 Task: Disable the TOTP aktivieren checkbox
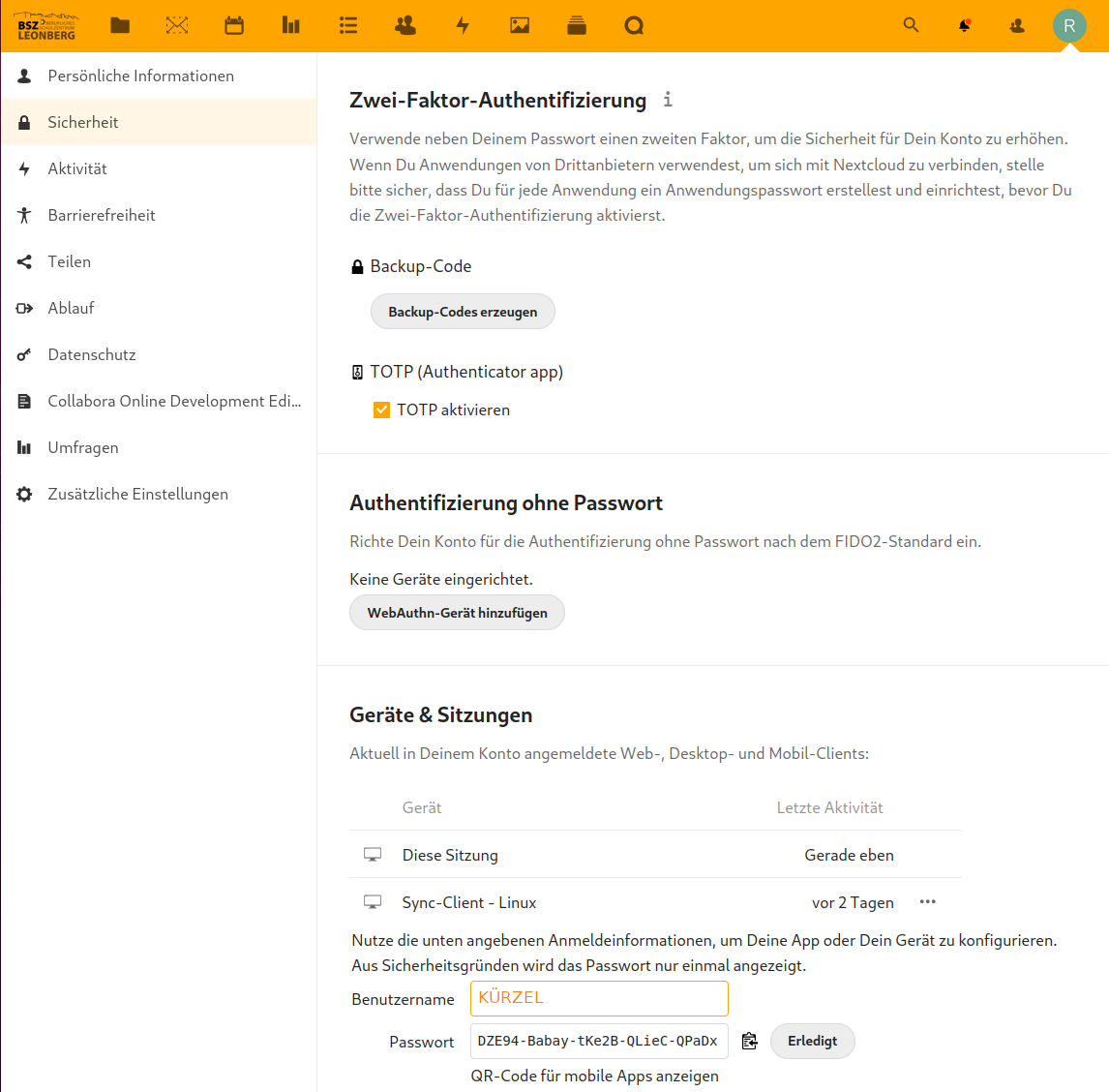[x=382, y=410]
